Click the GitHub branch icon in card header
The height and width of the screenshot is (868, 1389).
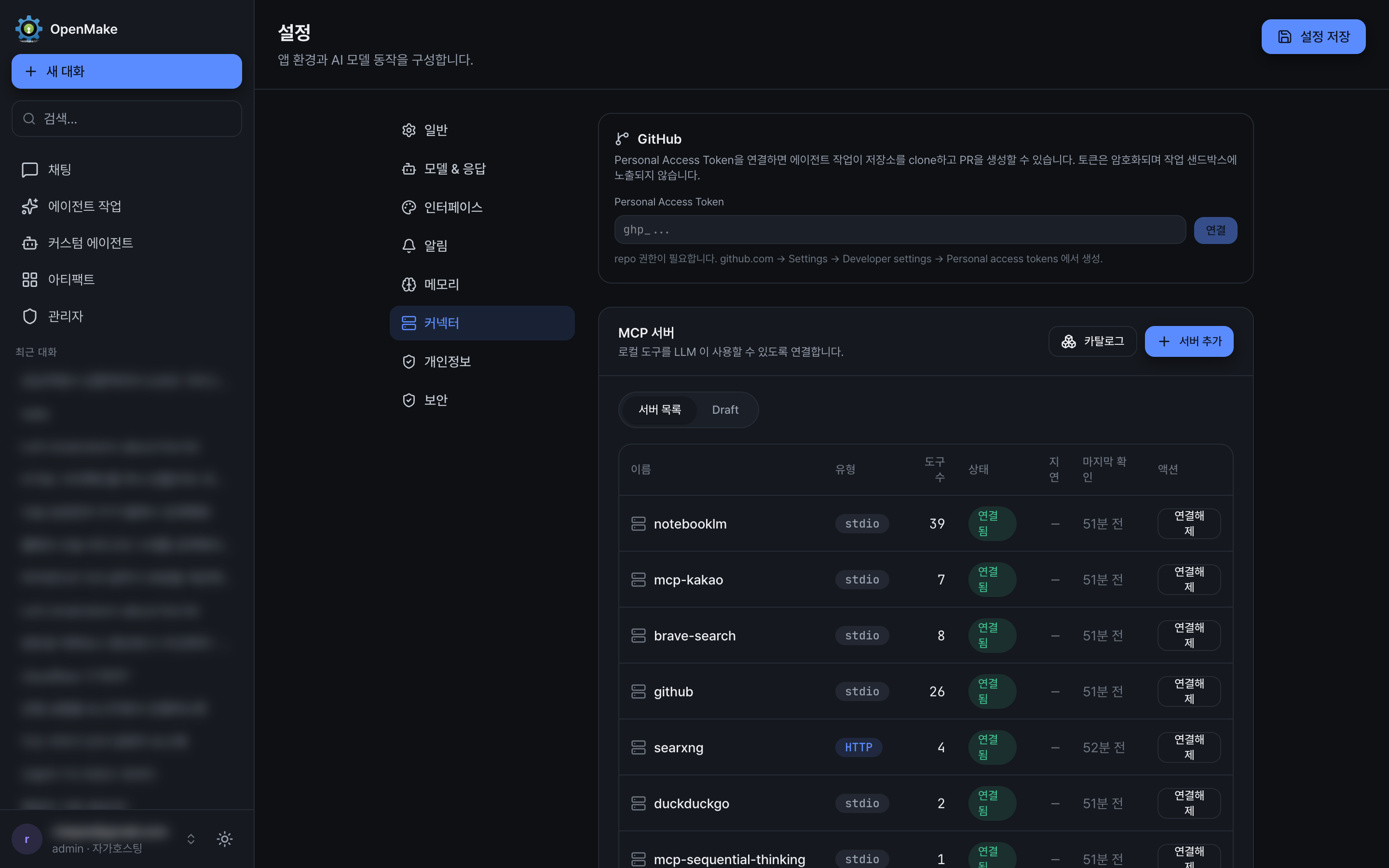click(x=622, y=139)
